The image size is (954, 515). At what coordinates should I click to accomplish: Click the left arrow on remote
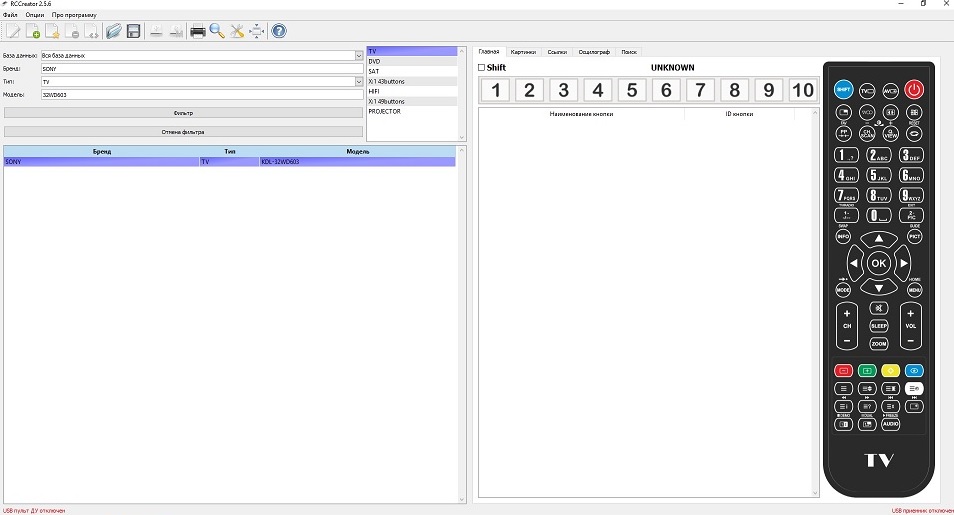pos(854,263)
